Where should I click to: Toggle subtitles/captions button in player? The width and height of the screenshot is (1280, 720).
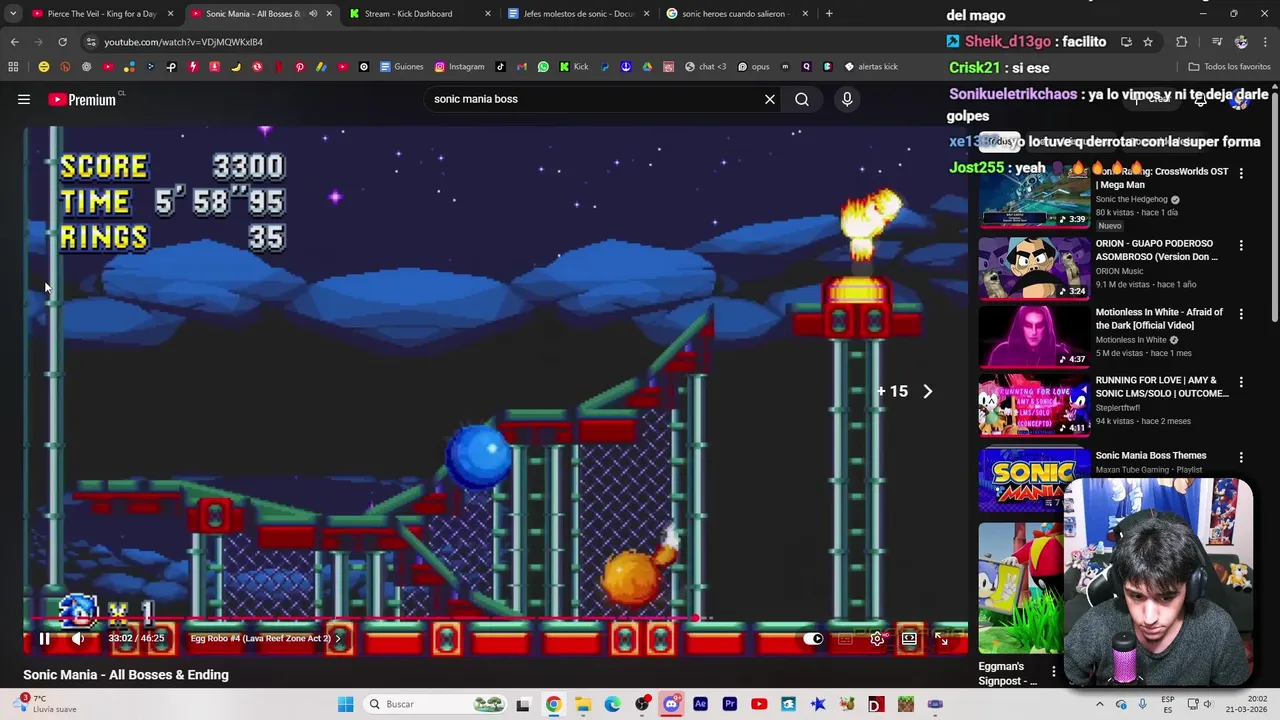point(845,638)
